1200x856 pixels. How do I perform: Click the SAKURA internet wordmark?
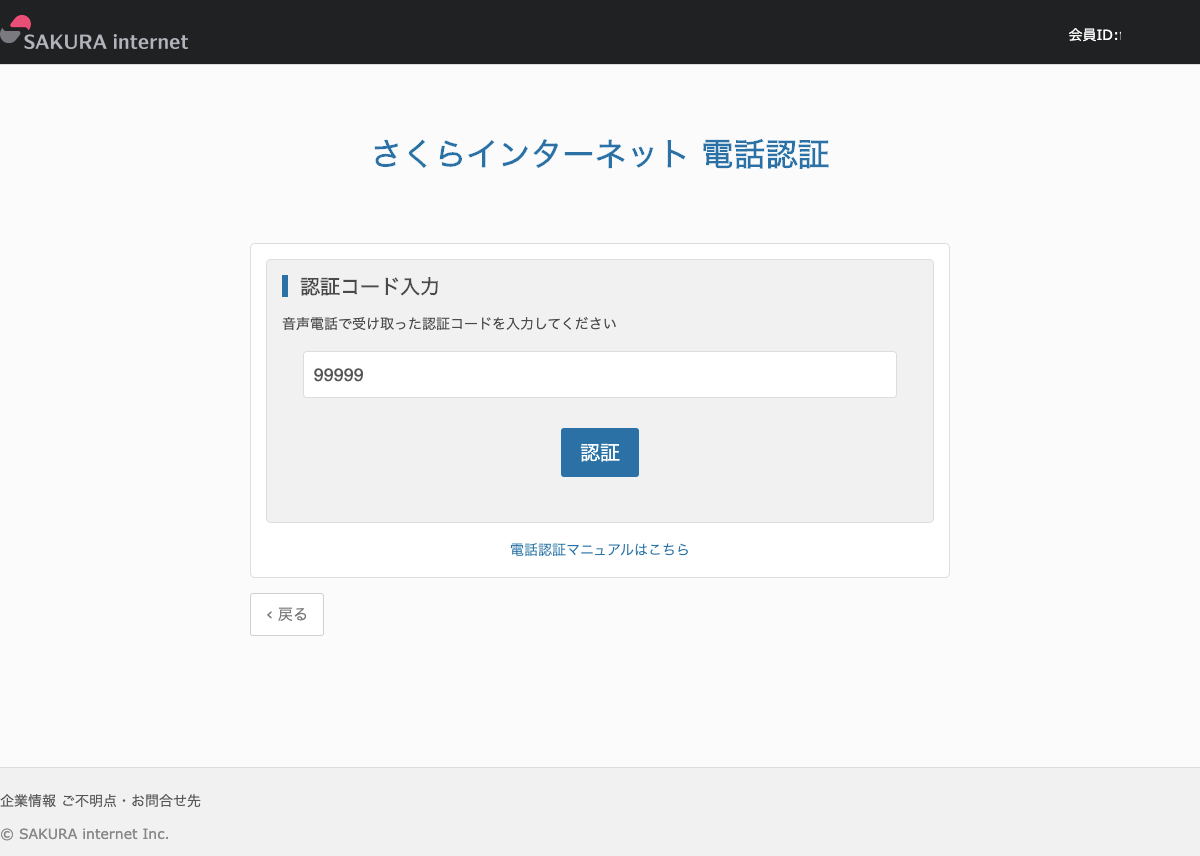tap(106, 42)
